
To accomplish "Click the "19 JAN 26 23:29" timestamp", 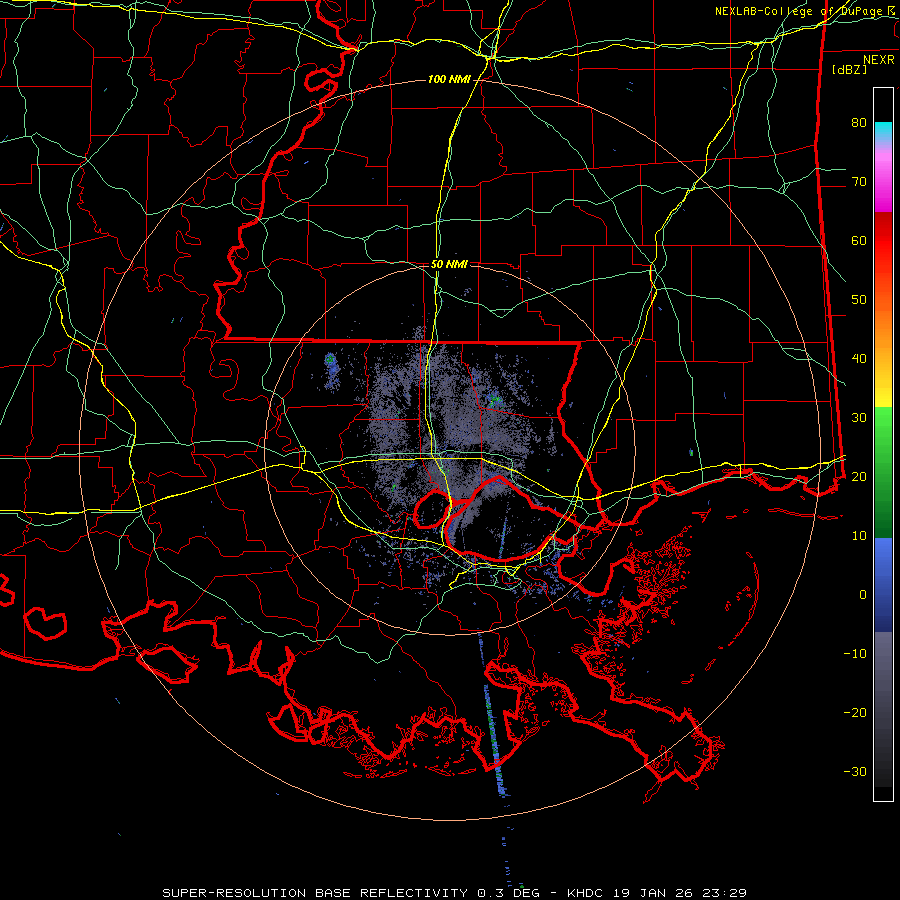I will point(678,893).
